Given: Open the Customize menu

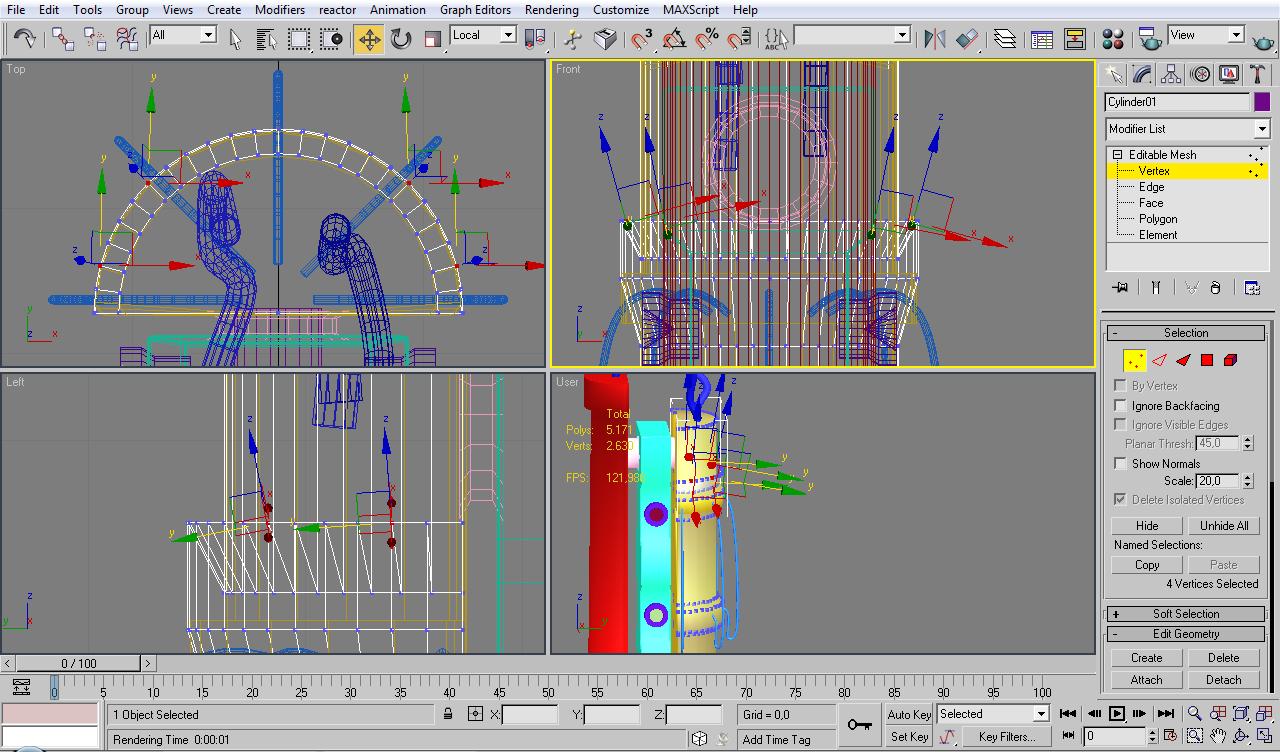Looking at the screenshot, I should tap(621, 10).
